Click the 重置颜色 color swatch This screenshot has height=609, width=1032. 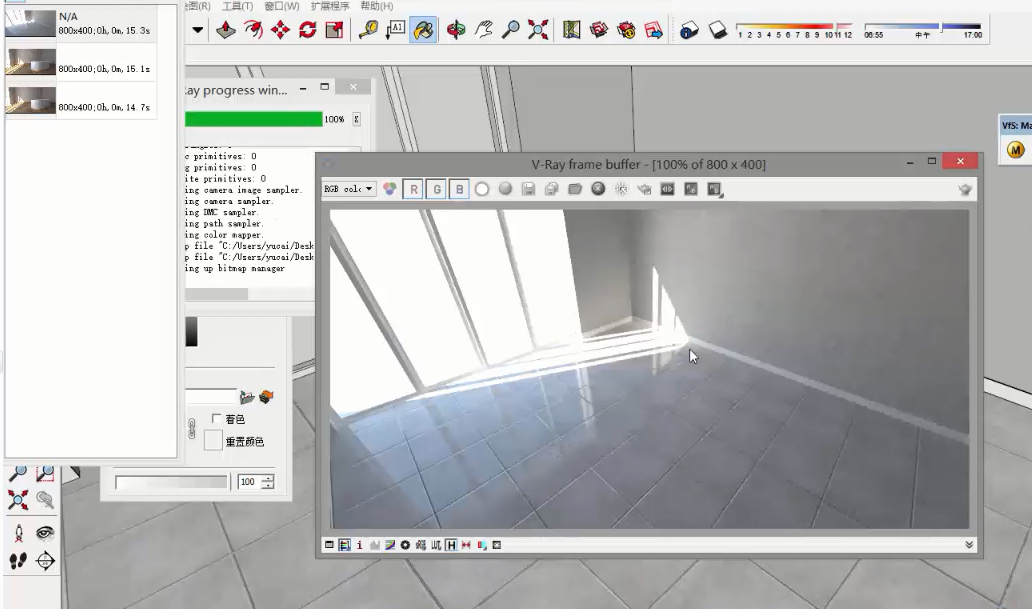point(212,441)
